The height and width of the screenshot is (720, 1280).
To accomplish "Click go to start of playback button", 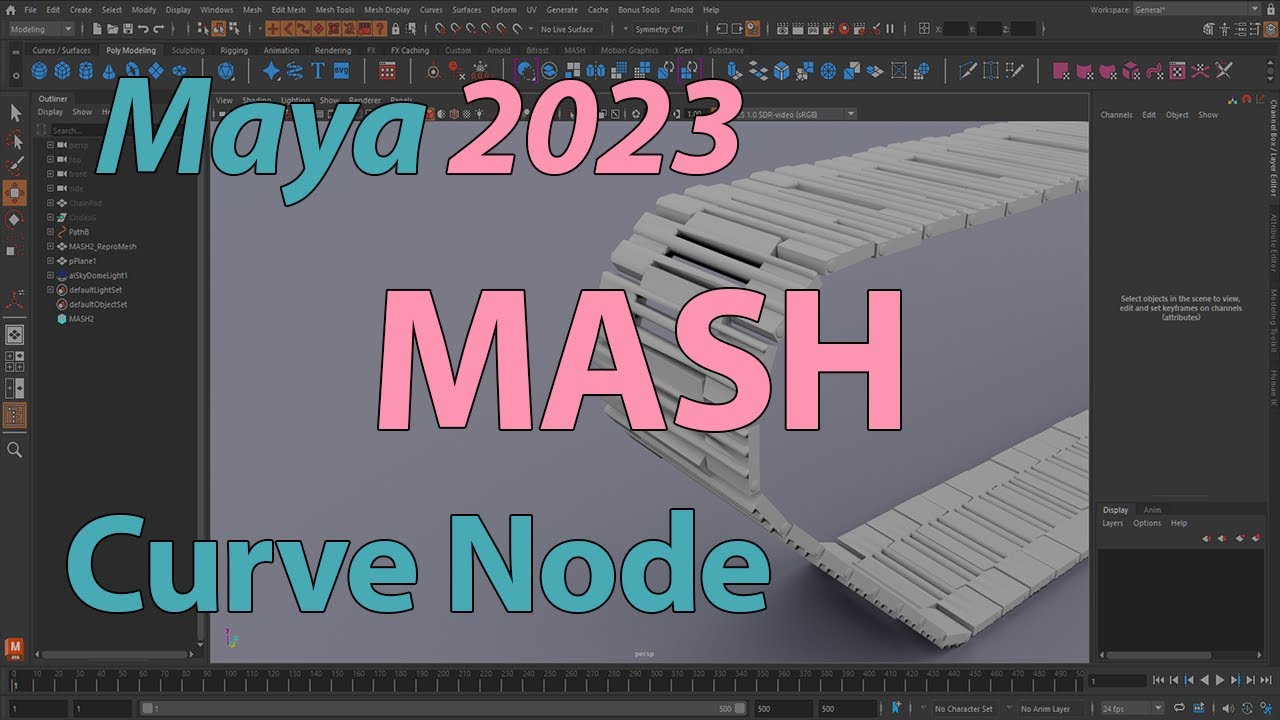I will (x=1158, y=680).
